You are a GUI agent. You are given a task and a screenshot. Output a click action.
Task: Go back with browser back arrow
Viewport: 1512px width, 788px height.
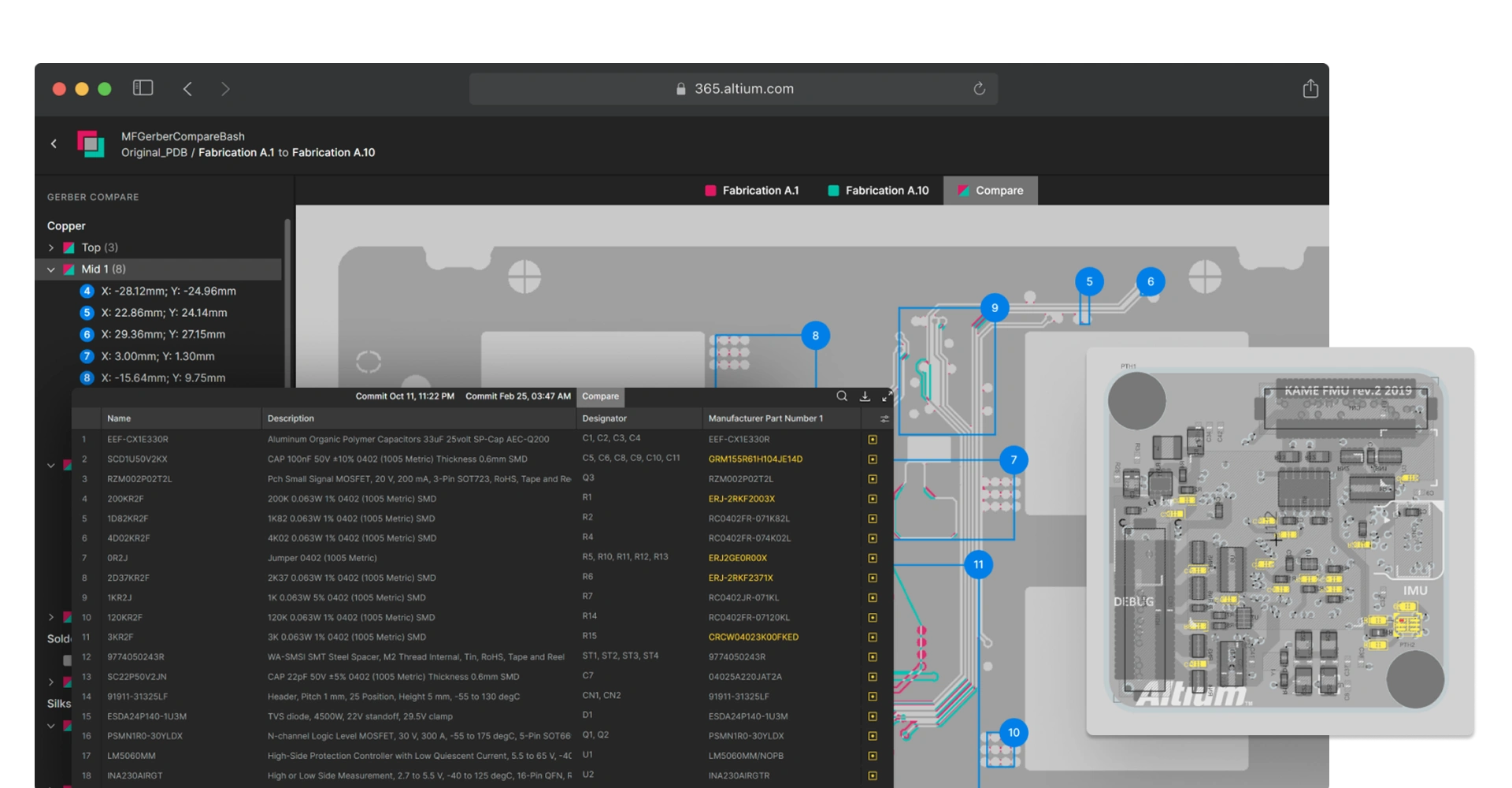point(187,89)
